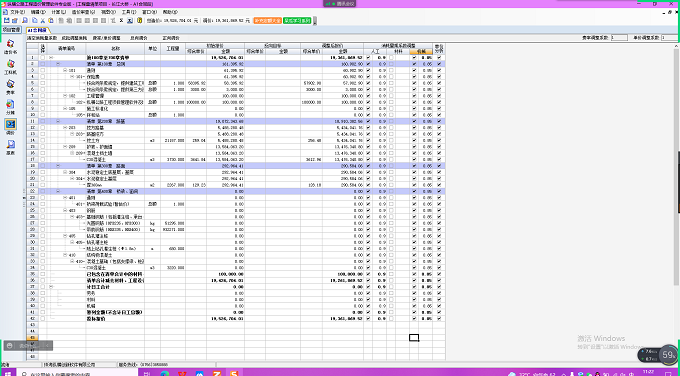Click the Save icon in the toolbar
Viewport: 680px width, 376px height.
click(x=7, y=20)
